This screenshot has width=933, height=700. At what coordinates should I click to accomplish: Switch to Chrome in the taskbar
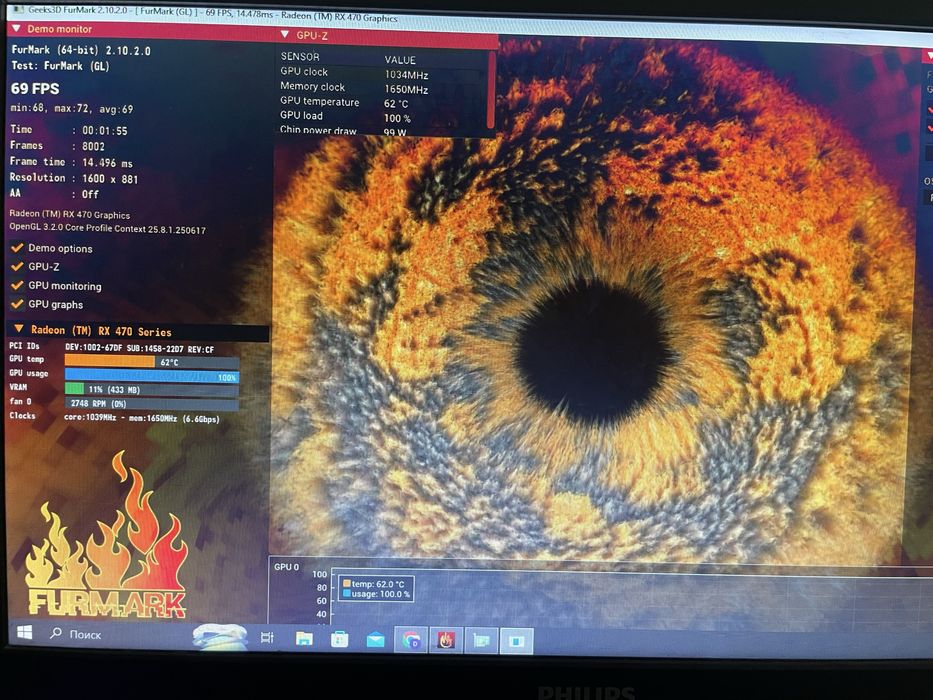pos(411,640)
